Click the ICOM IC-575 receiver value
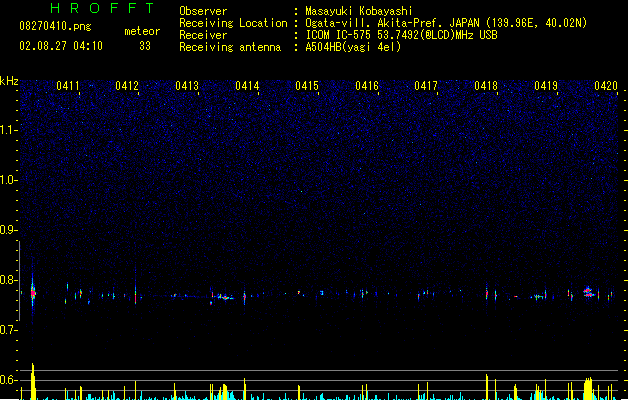 402,35
